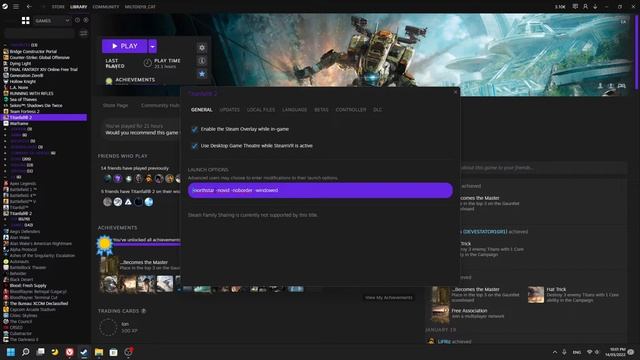Click the library search box
Screen dimensions: 640x360
[39, 33]
